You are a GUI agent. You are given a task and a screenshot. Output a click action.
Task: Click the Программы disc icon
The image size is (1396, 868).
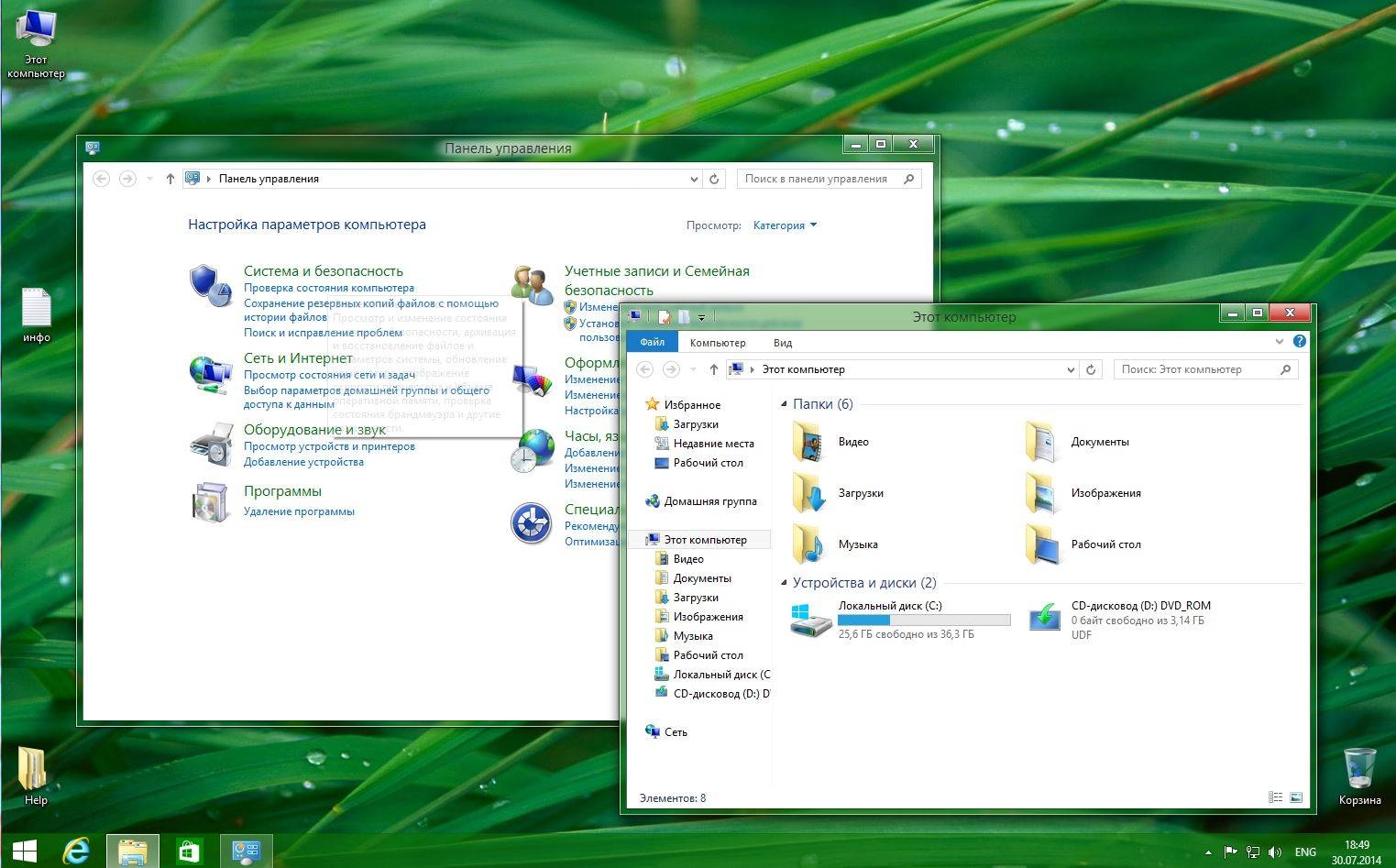point(211,503)
